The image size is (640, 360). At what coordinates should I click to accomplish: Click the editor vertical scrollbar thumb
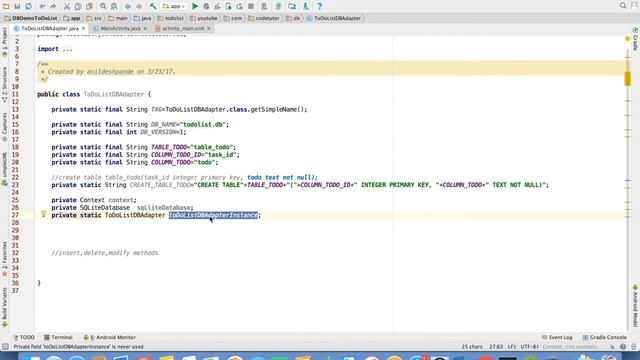627,78
